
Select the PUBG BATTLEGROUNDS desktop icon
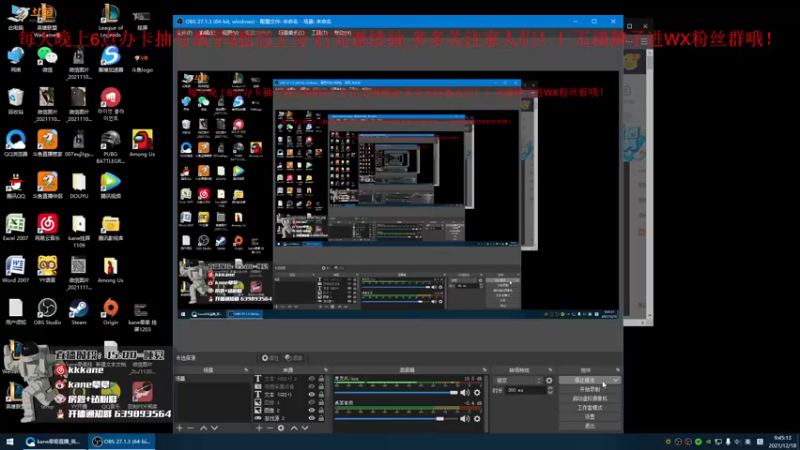click(x=110, y=146)
